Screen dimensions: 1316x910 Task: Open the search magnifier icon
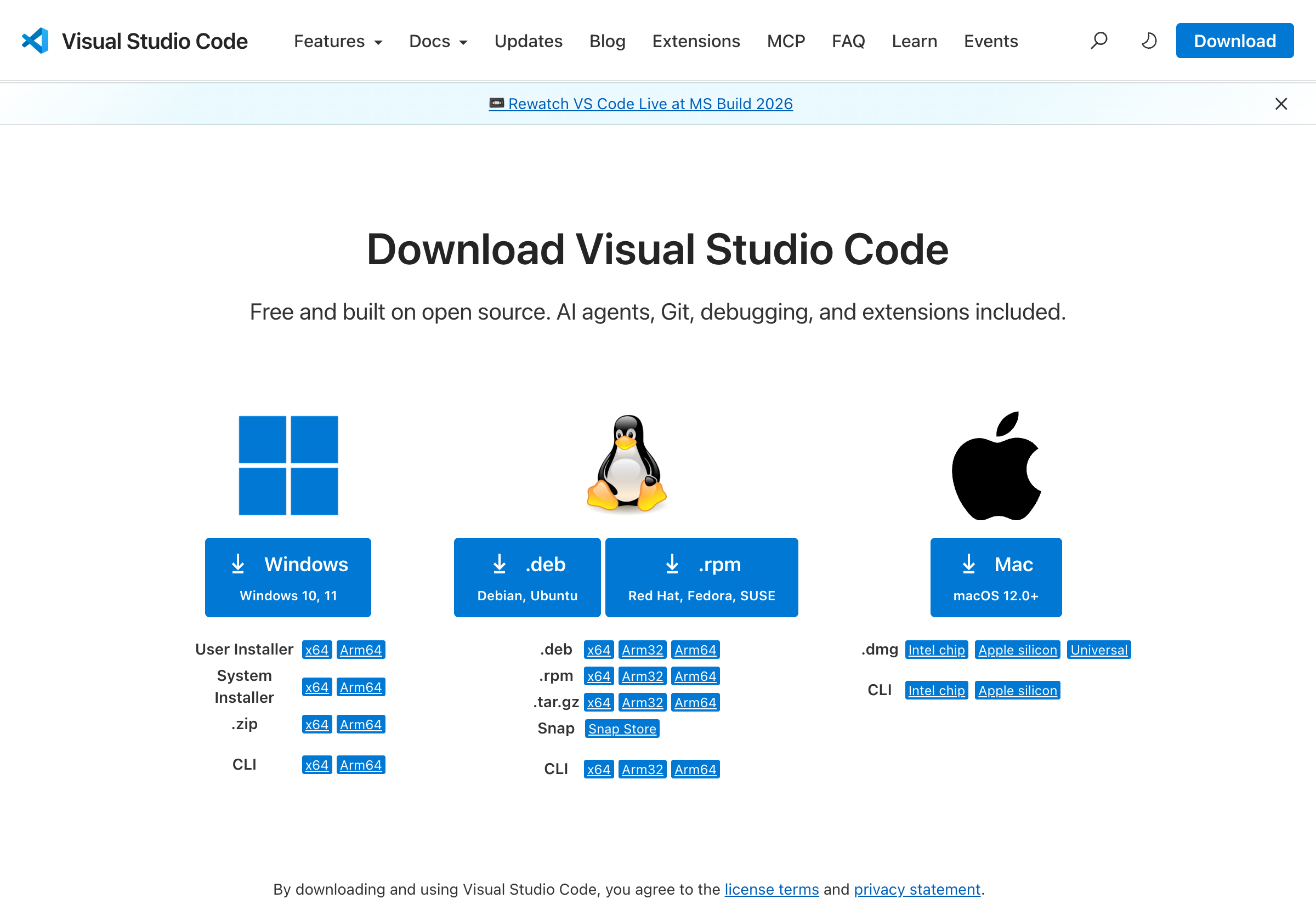click(1099, 41)
